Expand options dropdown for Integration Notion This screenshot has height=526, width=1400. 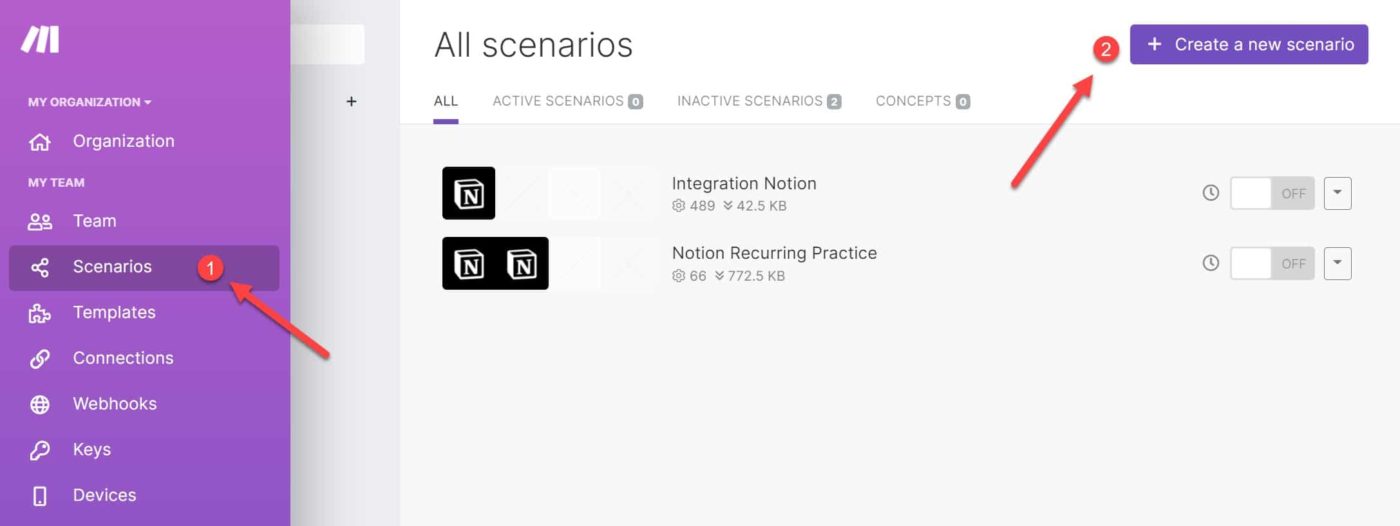(x=1338, y=193)
